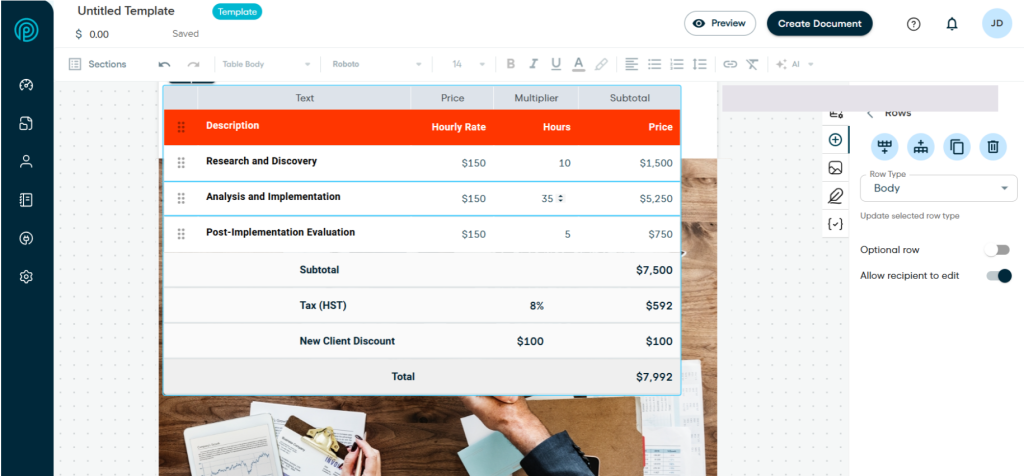Image resolution: width=1024 pixels, height=476 pixels.
Task: Open the contacts person icon in sidebar
Action: [x=26, y=162]
